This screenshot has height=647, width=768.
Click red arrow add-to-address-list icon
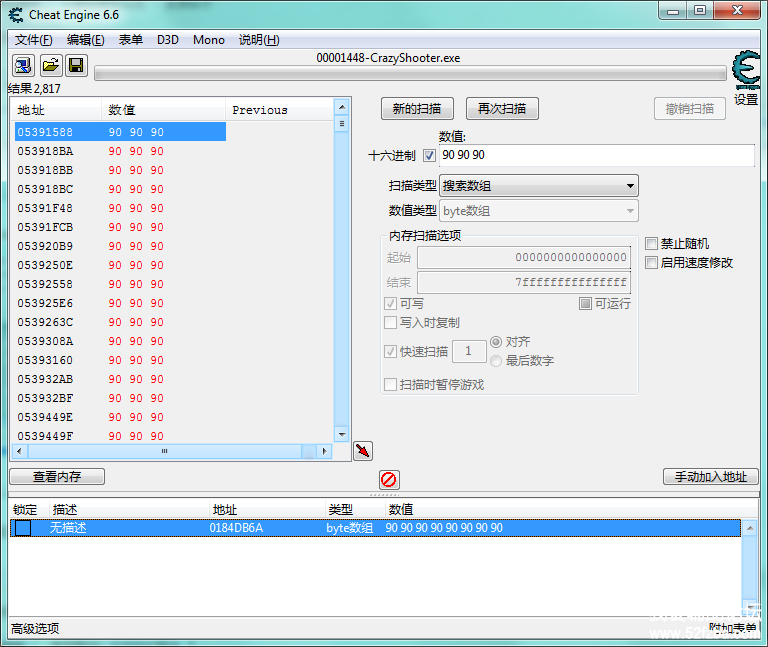tap(363, 451)
